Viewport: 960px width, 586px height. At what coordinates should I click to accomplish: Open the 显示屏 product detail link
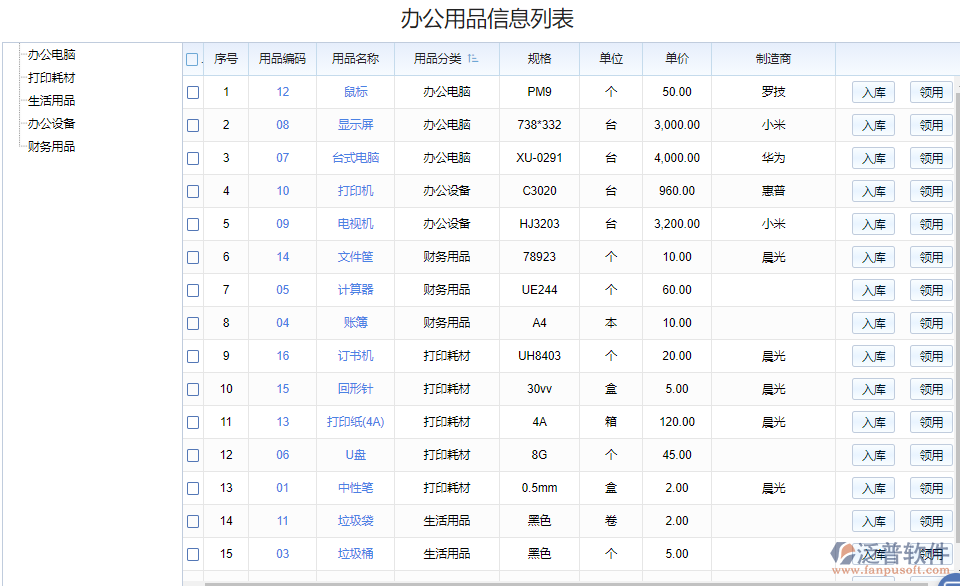point(355,124)
